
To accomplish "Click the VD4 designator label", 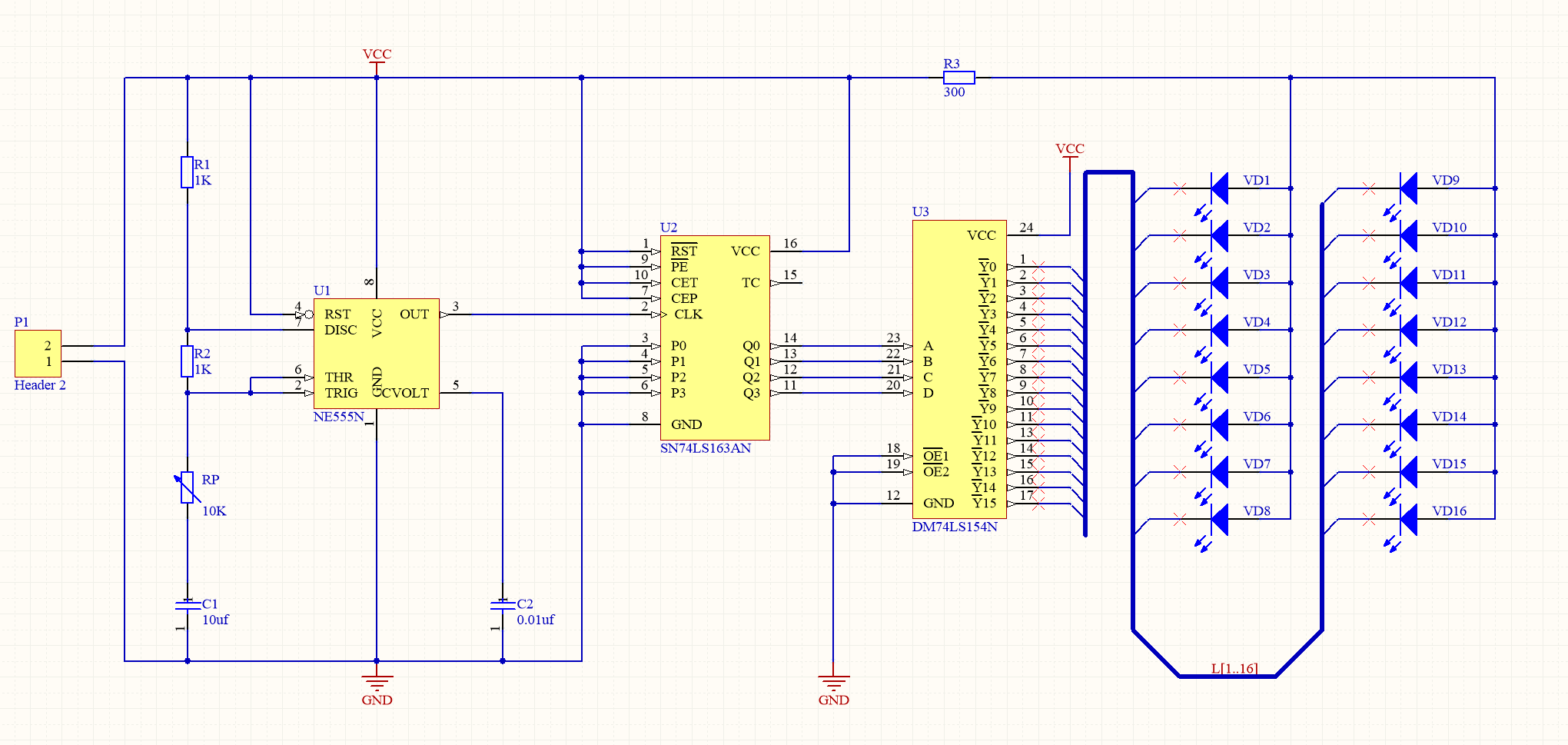I will click(x=1257, y=322).
